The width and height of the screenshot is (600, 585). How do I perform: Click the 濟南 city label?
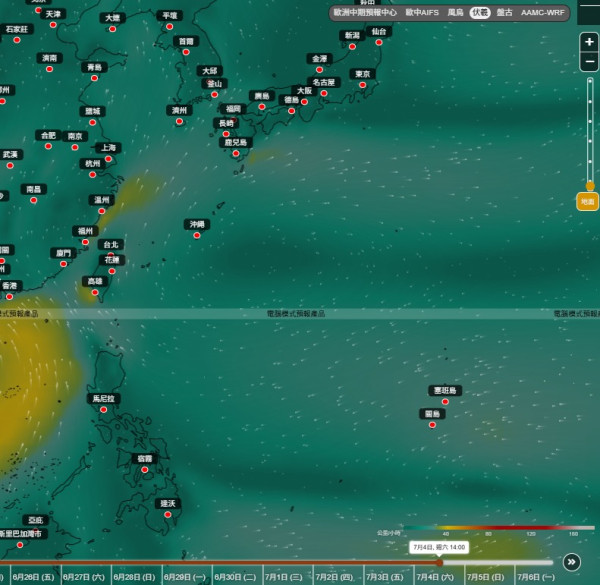tap(49, 58)
